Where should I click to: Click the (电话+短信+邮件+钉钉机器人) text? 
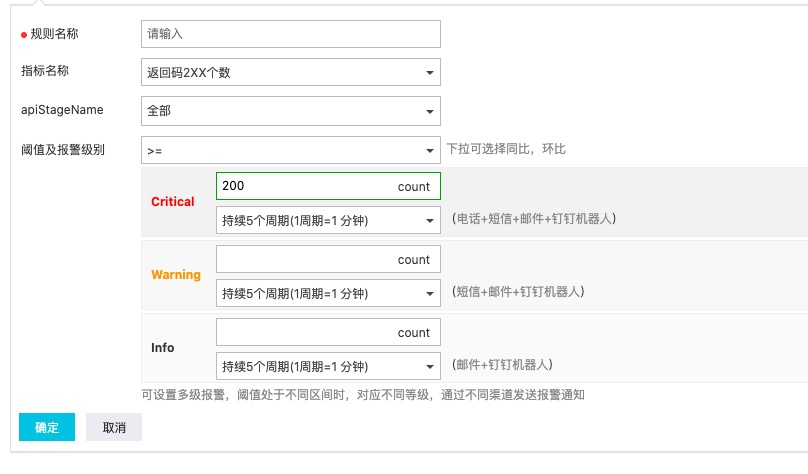click(534, 218)
